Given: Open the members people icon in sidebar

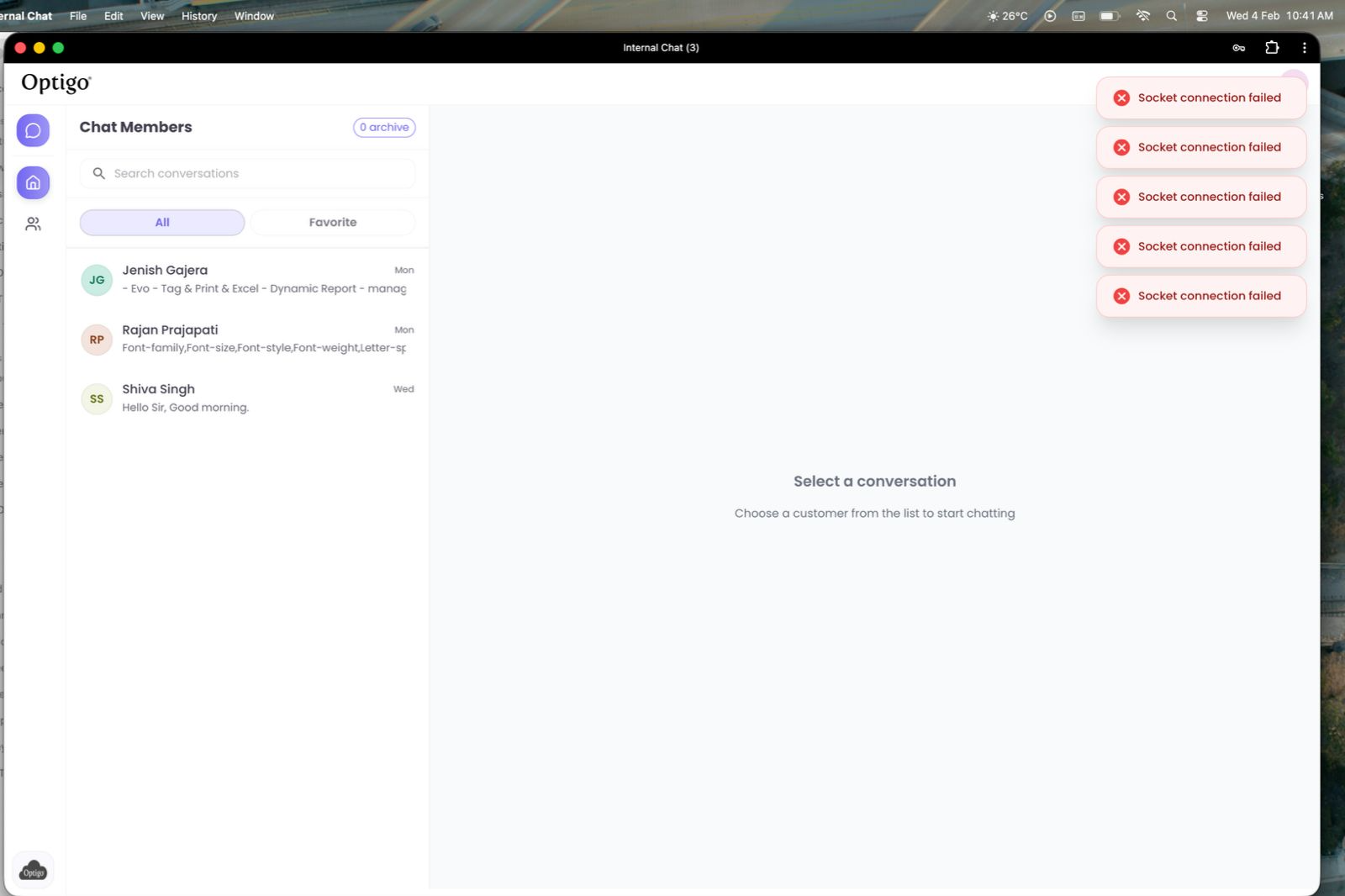Looking at the screenshot, I should click(x=33, y=224).
